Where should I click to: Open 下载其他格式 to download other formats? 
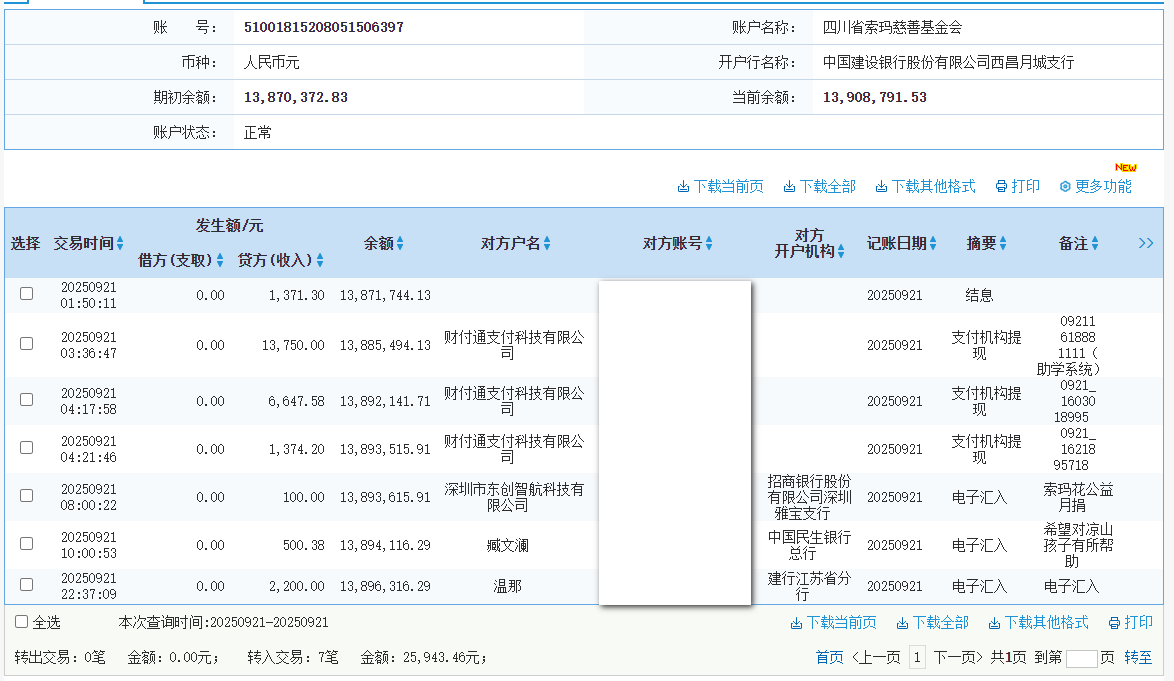pos(881,186)
